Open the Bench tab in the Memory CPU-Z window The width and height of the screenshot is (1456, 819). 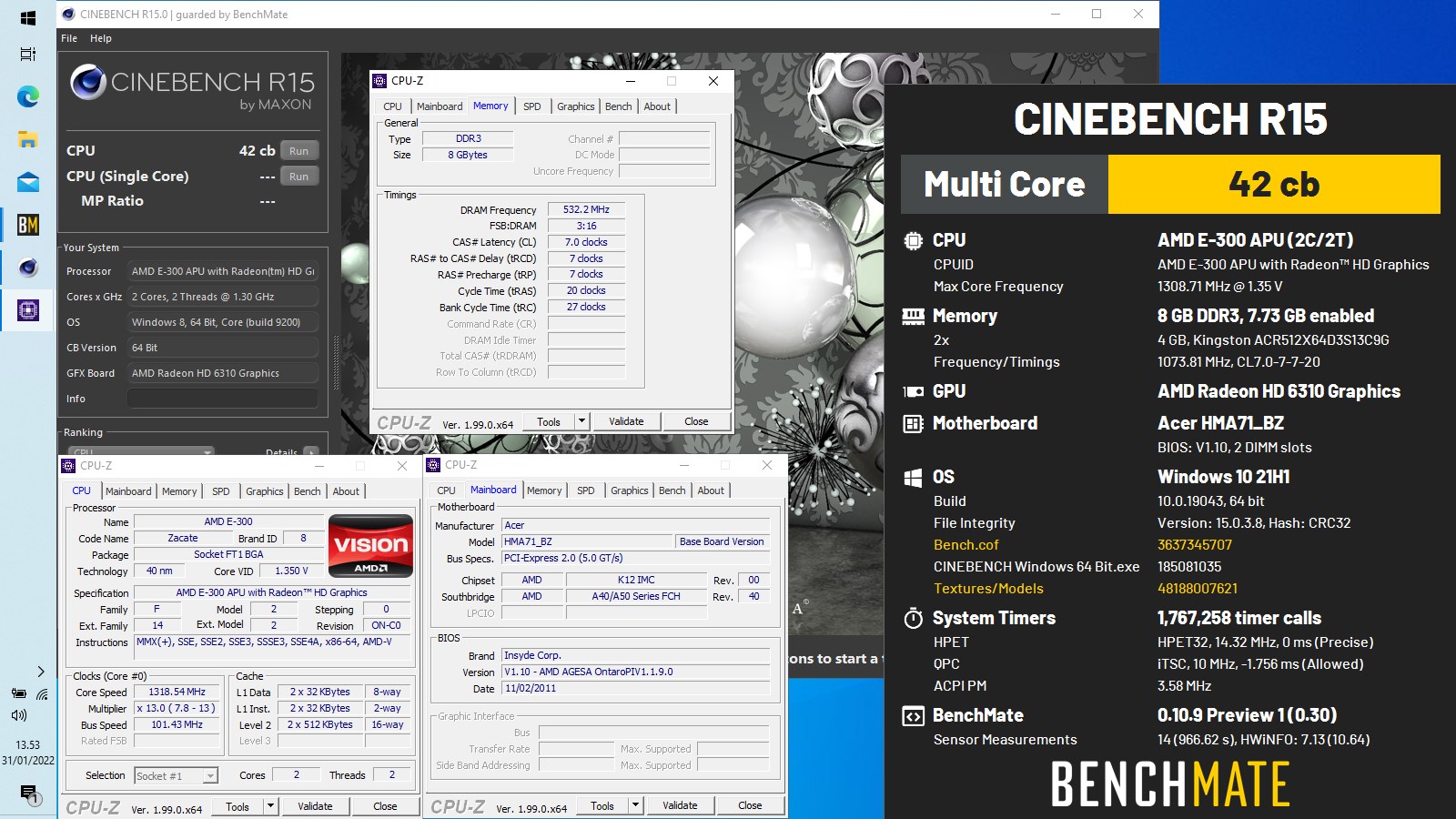(x=619, y=106)
